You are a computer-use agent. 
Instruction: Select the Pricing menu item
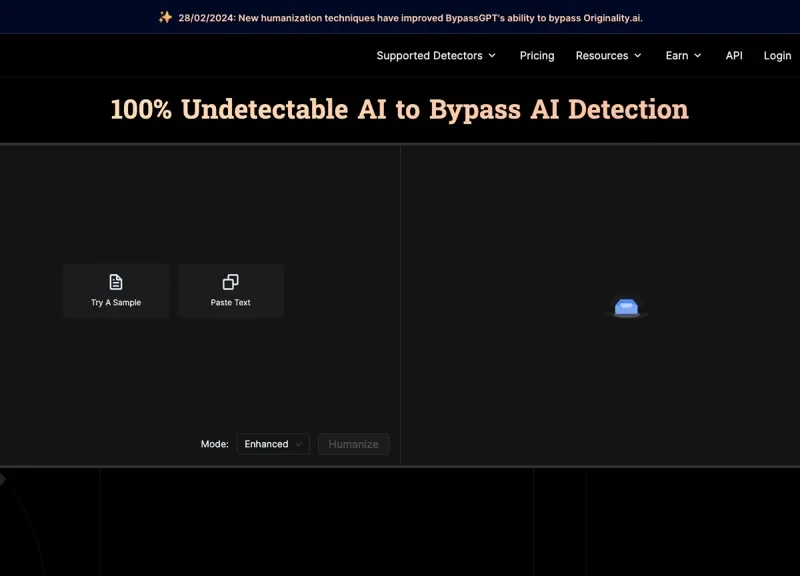537,56
